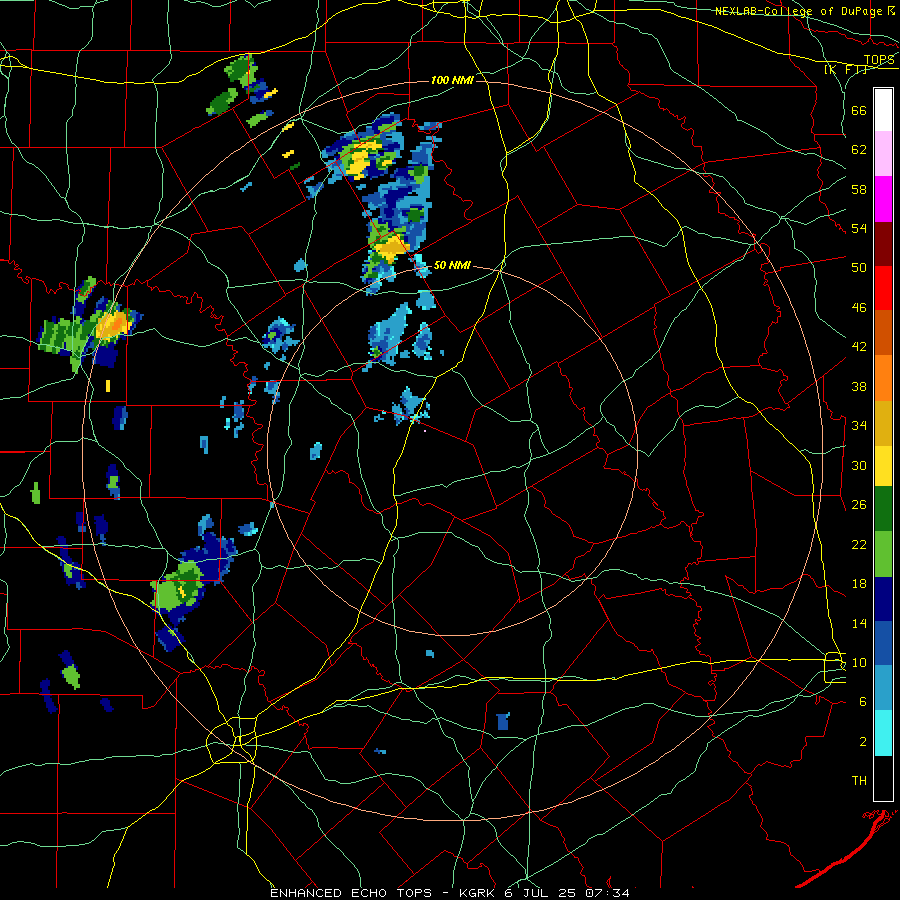Click the "10" legend value
Image resolution: width=900 pixels, height=900 pixels.
point(859,662)
